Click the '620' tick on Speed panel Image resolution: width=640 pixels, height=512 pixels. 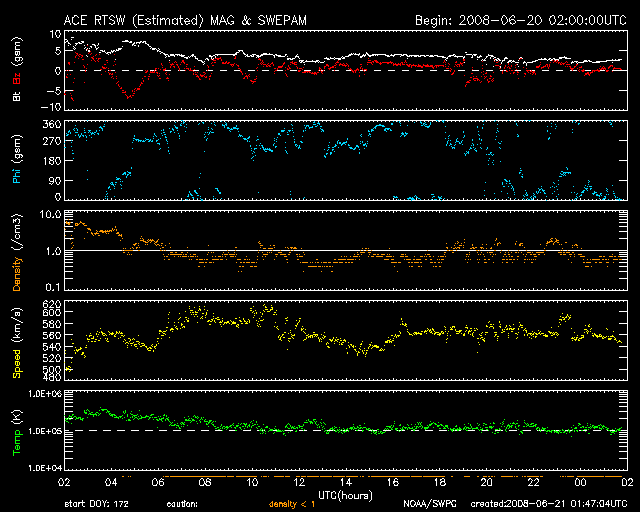tap(52, 304)
